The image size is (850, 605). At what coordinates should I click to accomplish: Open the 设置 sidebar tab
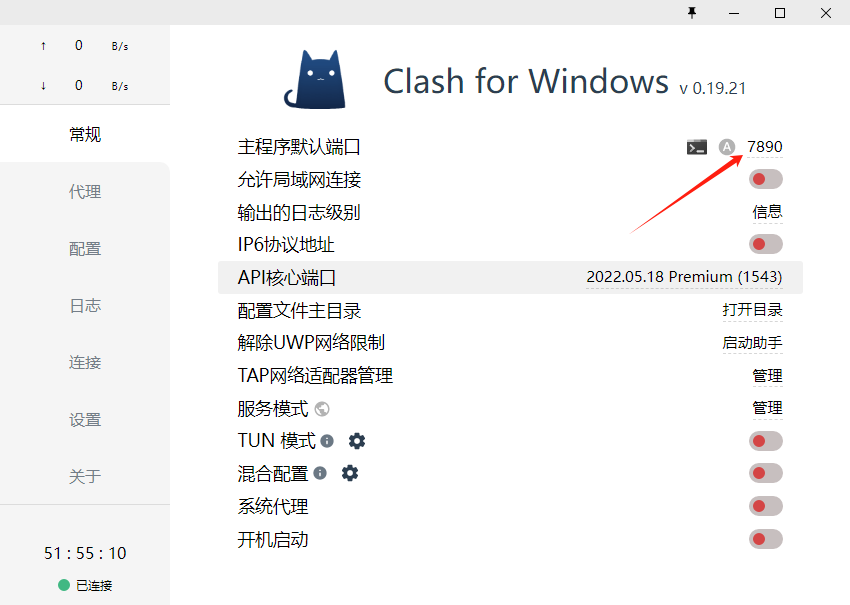pos(85,420)
